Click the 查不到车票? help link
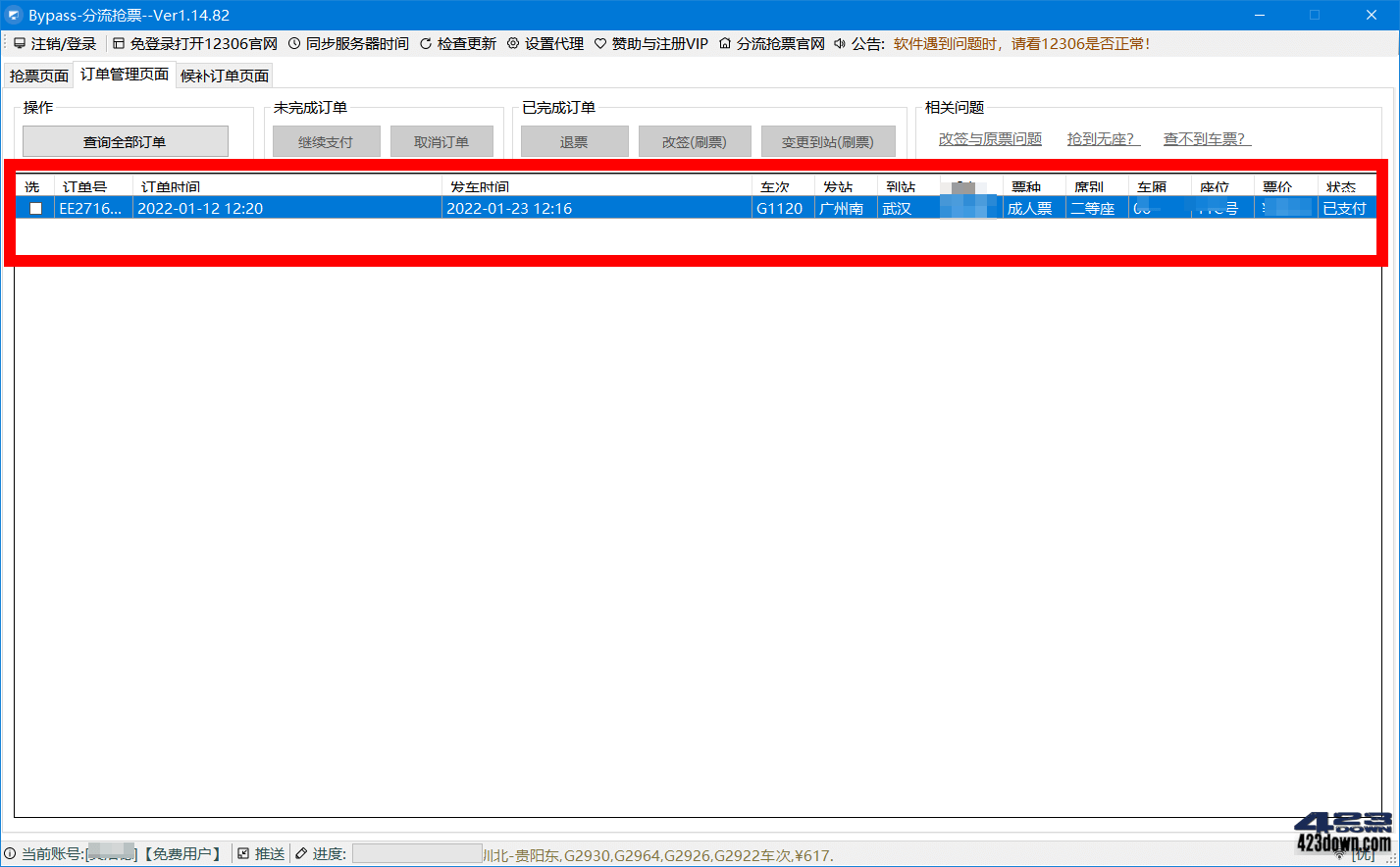 click(1206, 138)
